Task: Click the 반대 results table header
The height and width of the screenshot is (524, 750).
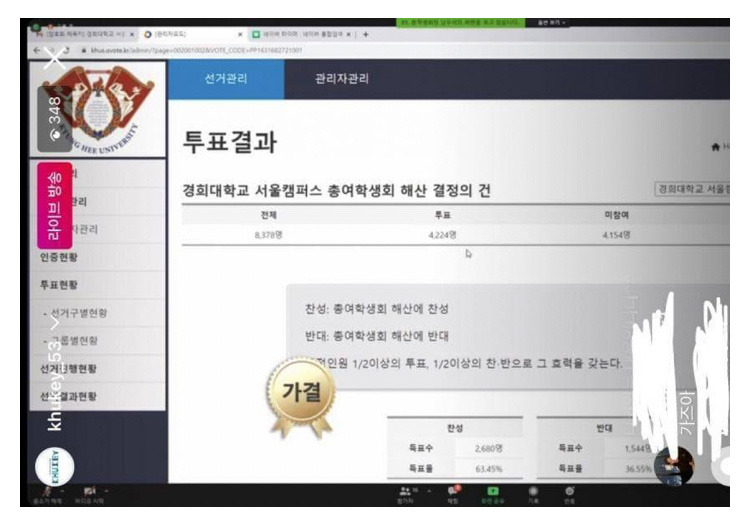Action: point(605,428)
